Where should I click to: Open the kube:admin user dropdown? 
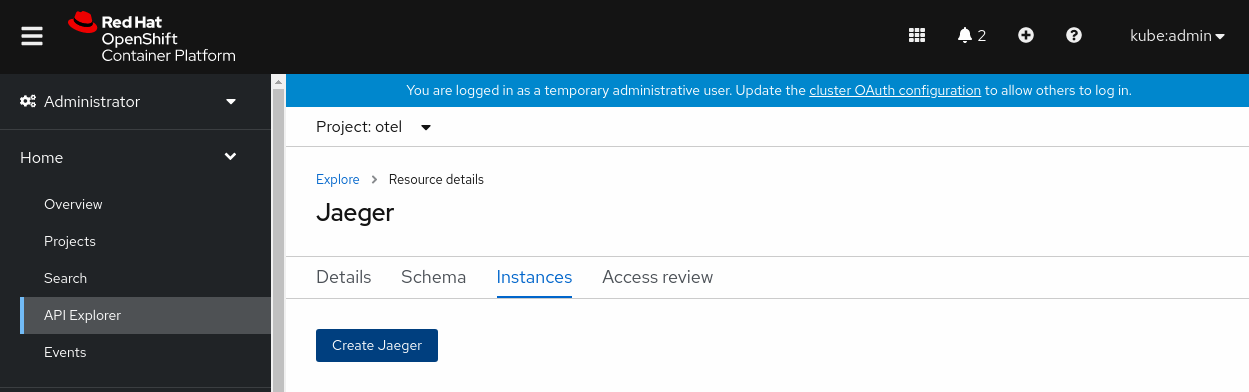(1177, 35)
